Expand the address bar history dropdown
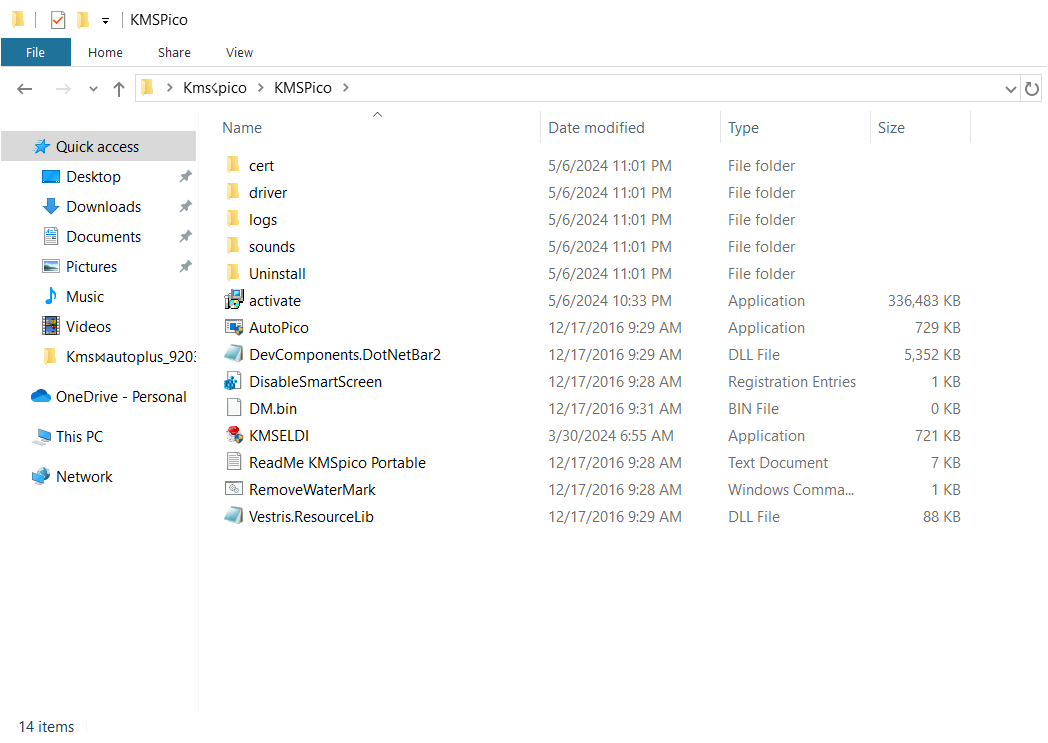Image resolution: width=1048 pixels, height=743 pixels. click(1011, 89)
